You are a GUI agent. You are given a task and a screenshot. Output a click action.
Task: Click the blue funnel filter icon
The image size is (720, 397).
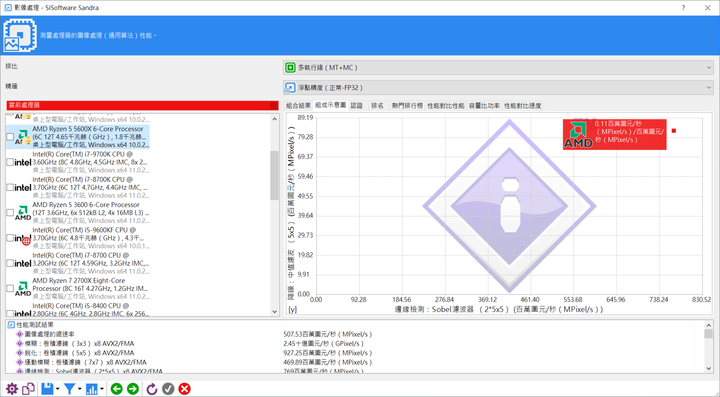click(69, 389)
